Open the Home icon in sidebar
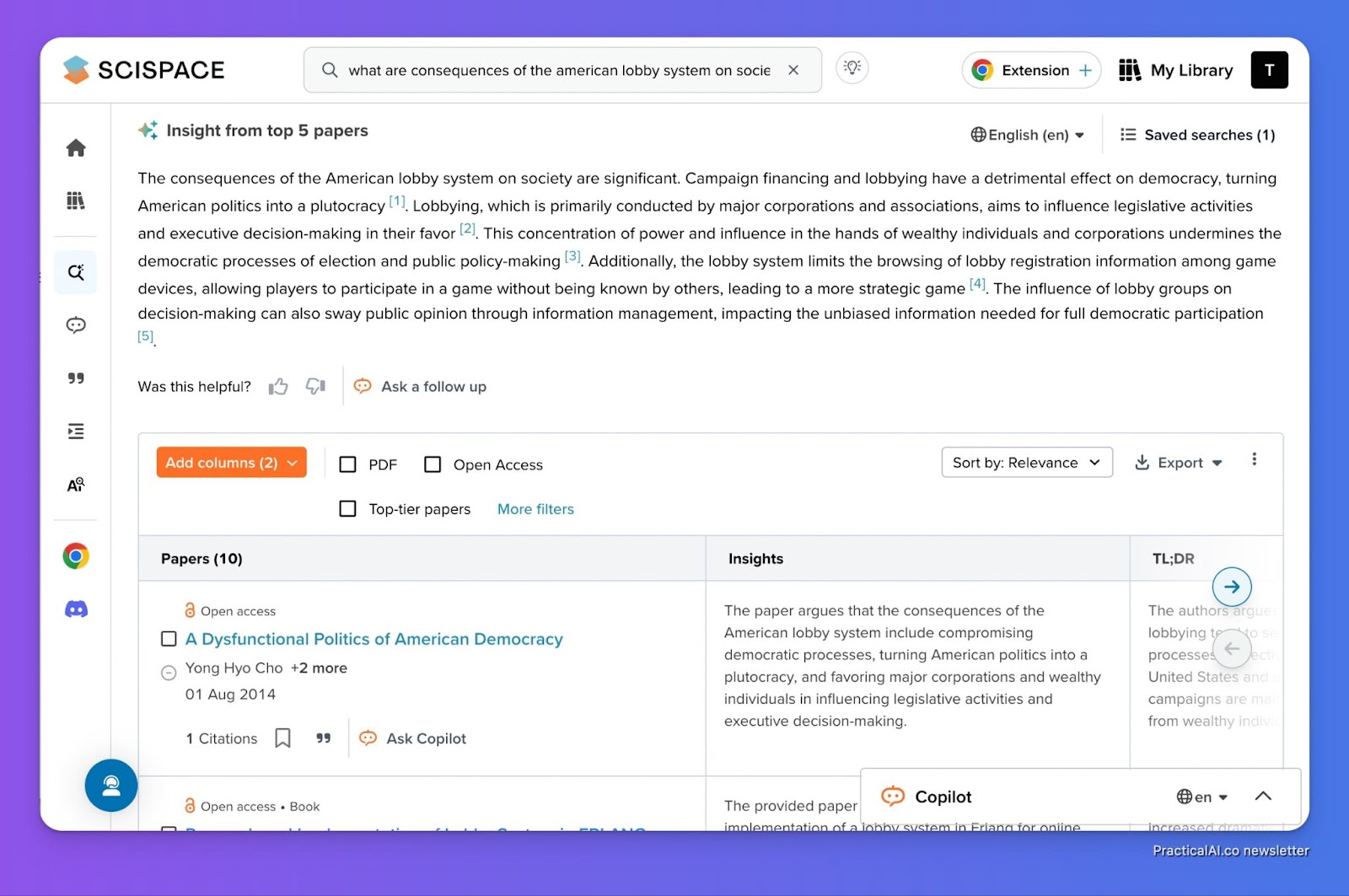 [76, 148]
